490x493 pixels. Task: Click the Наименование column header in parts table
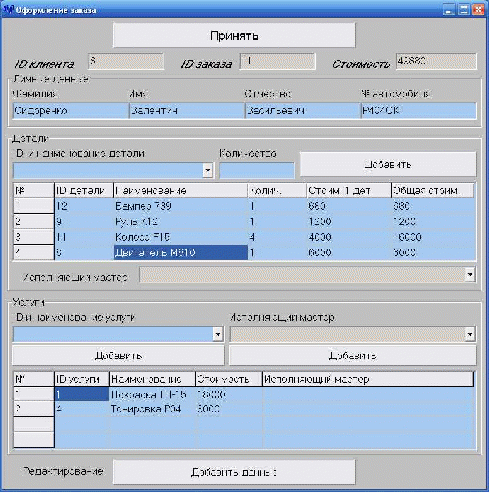tap(180, 191)
